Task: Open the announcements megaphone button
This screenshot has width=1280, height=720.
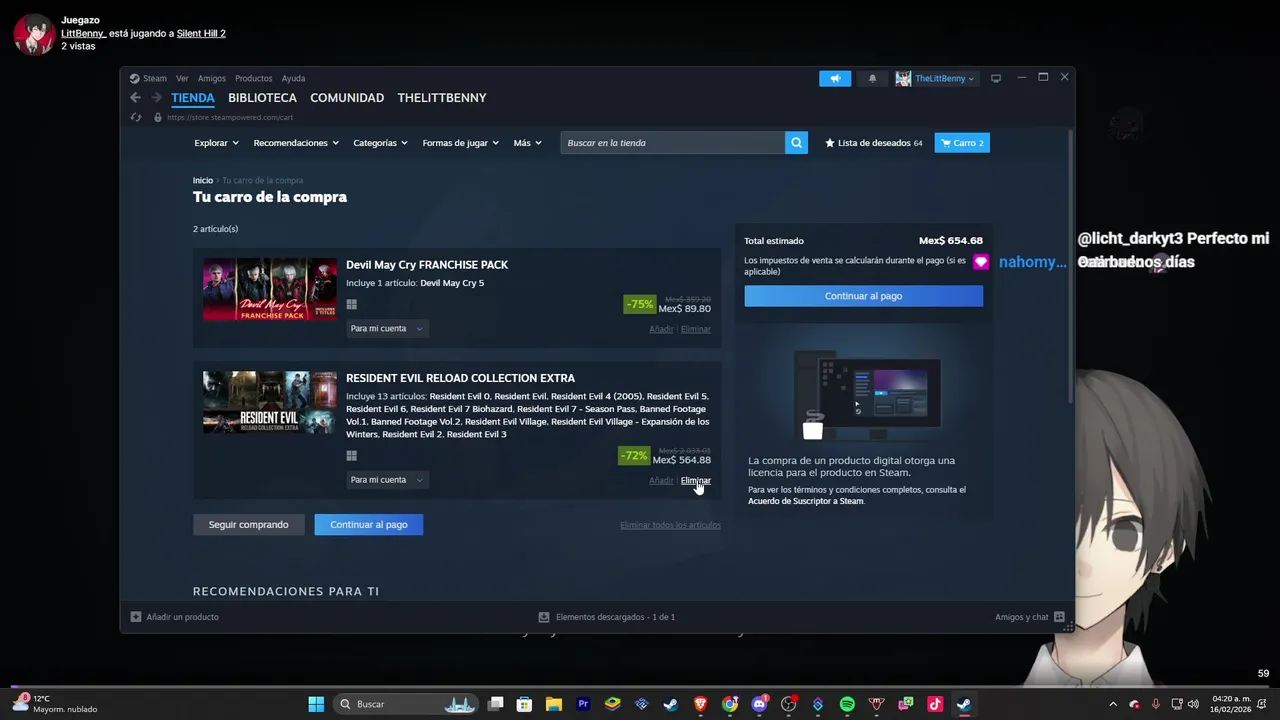Action: (835, 78)
